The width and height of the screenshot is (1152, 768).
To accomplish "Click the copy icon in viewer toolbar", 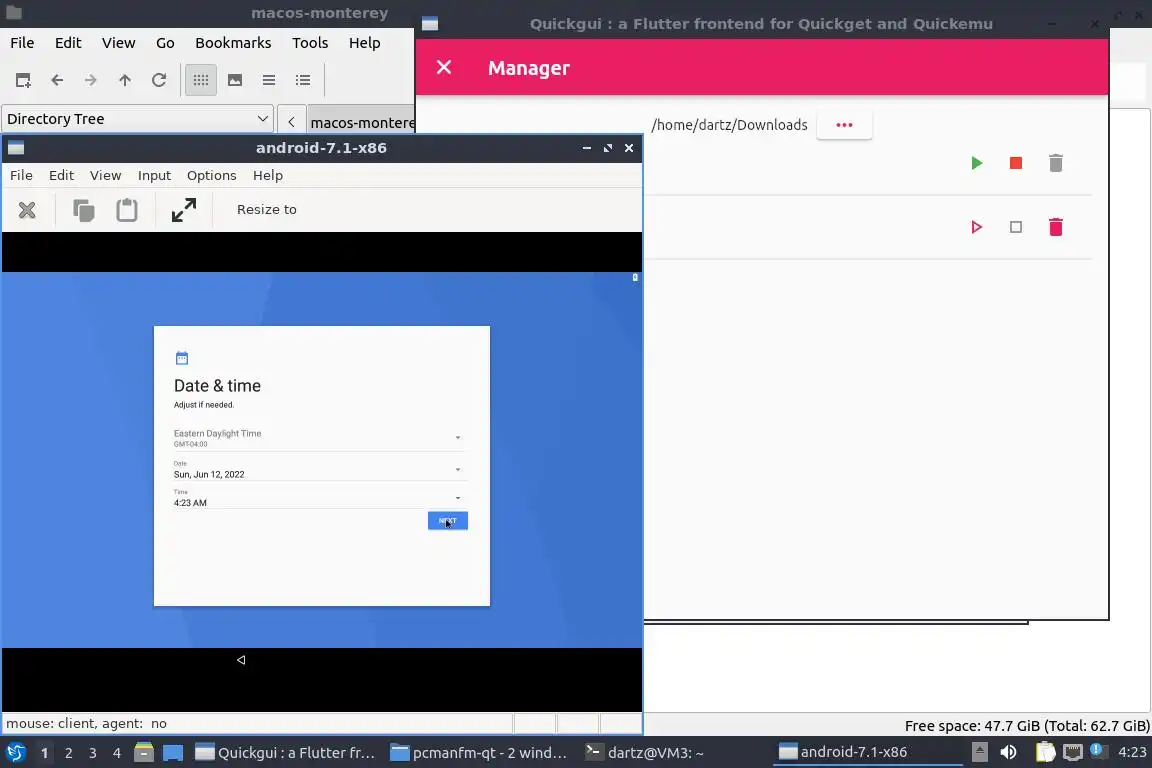I will tap(84, 210).
